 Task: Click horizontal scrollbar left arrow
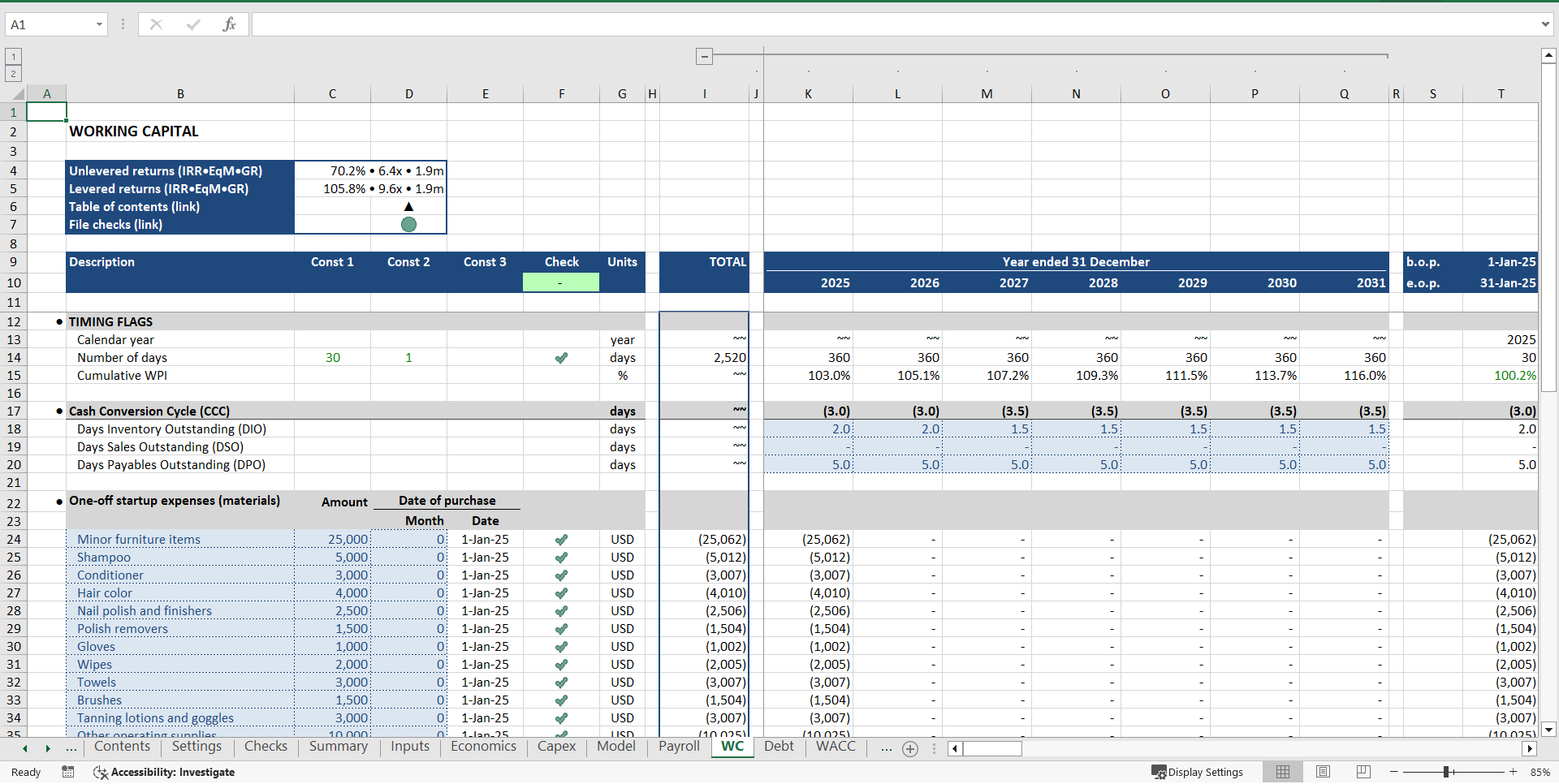(955, 748)
